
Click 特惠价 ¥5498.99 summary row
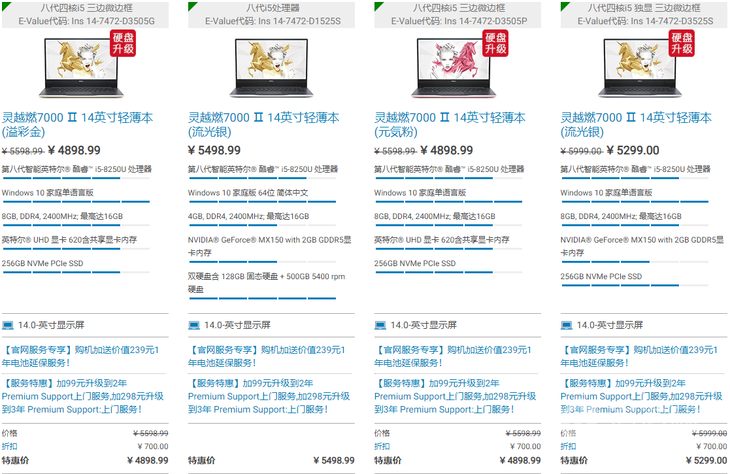pos(271,460)
